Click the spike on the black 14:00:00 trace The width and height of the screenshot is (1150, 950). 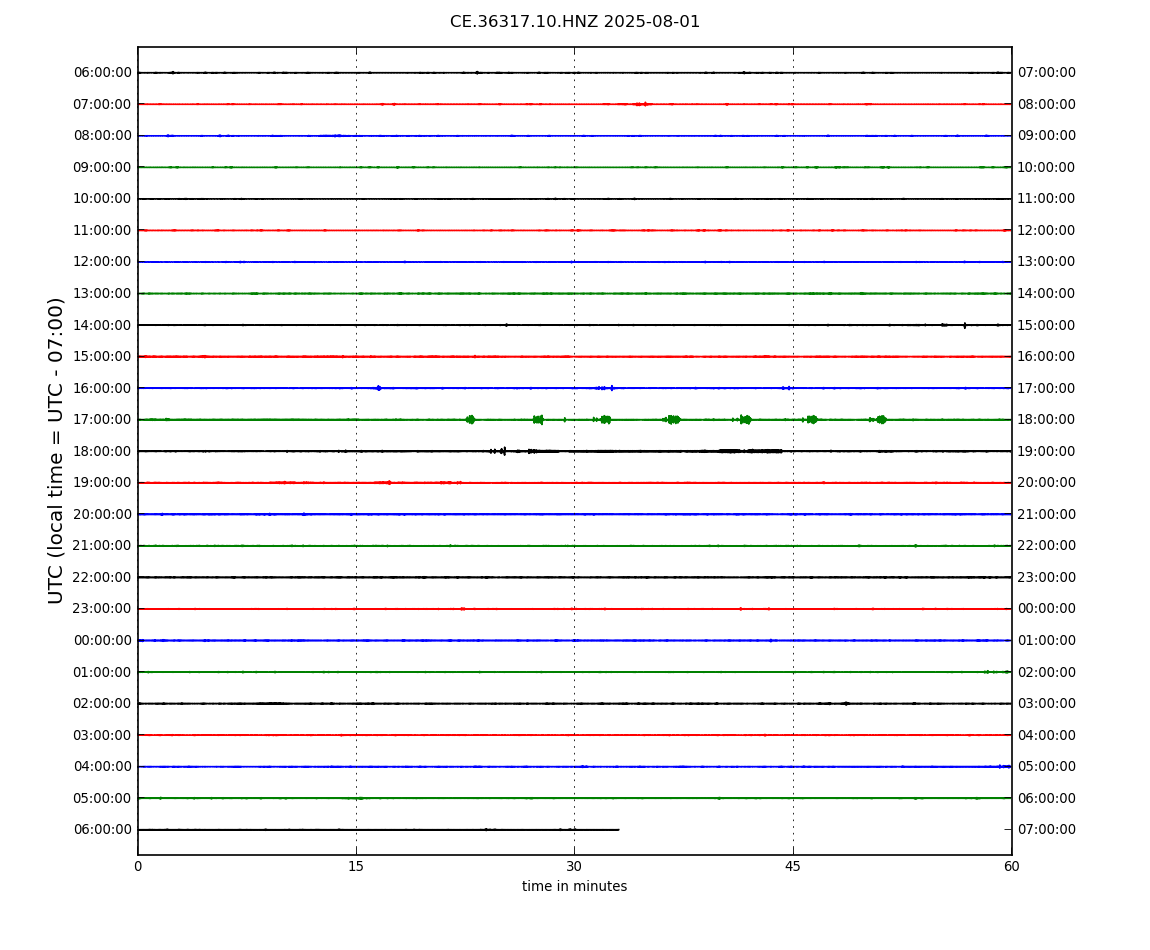[x=964, y=325]
